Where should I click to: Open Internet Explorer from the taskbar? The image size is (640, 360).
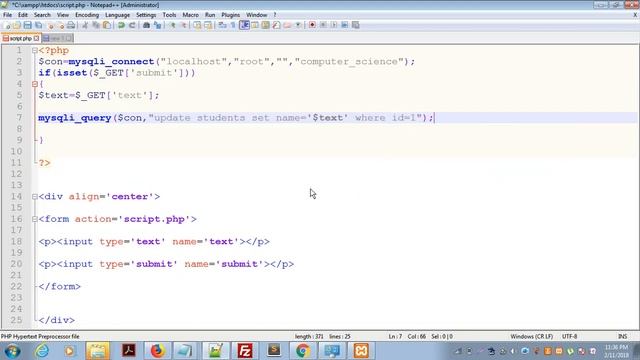tap(42, 351)
